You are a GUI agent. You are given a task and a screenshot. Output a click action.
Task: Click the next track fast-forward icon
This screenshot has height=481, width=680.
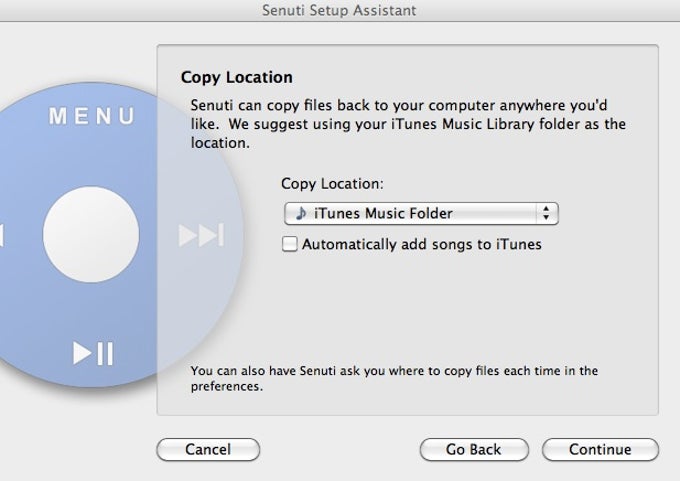click(x=201, y=235)
